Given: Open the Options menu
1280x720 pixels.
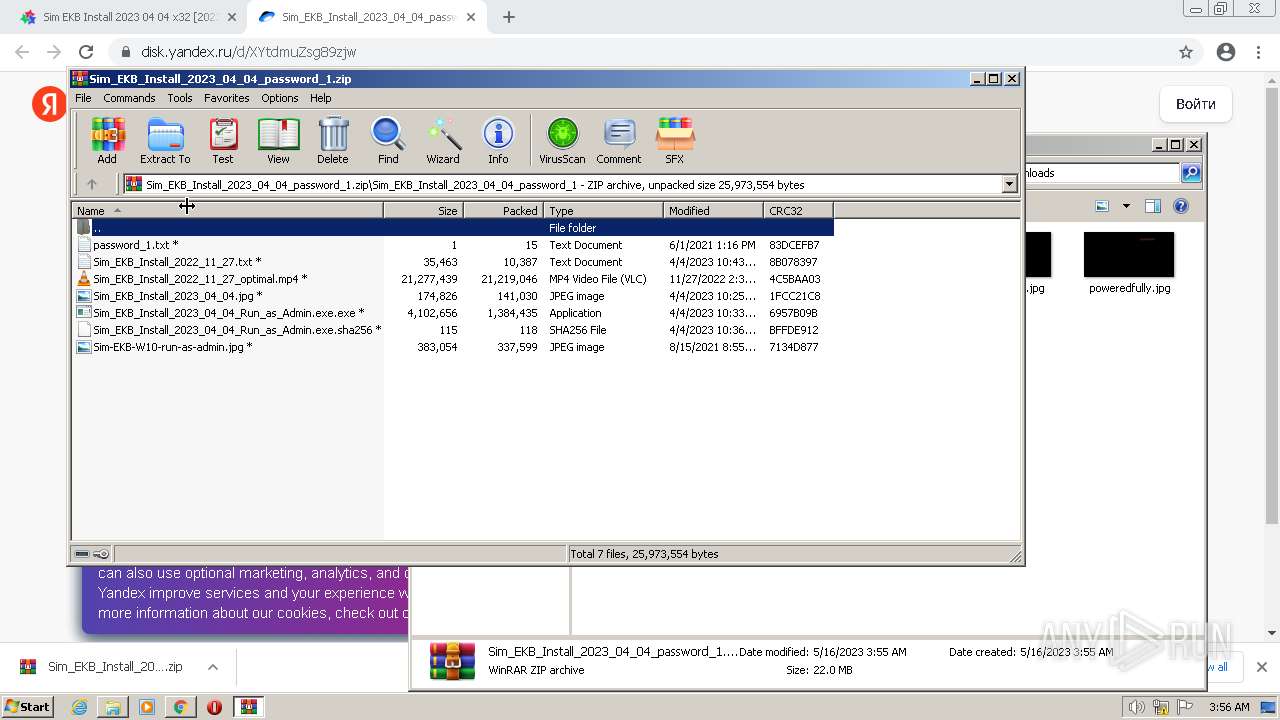Looking at the screenshot, I should point(280,98).
